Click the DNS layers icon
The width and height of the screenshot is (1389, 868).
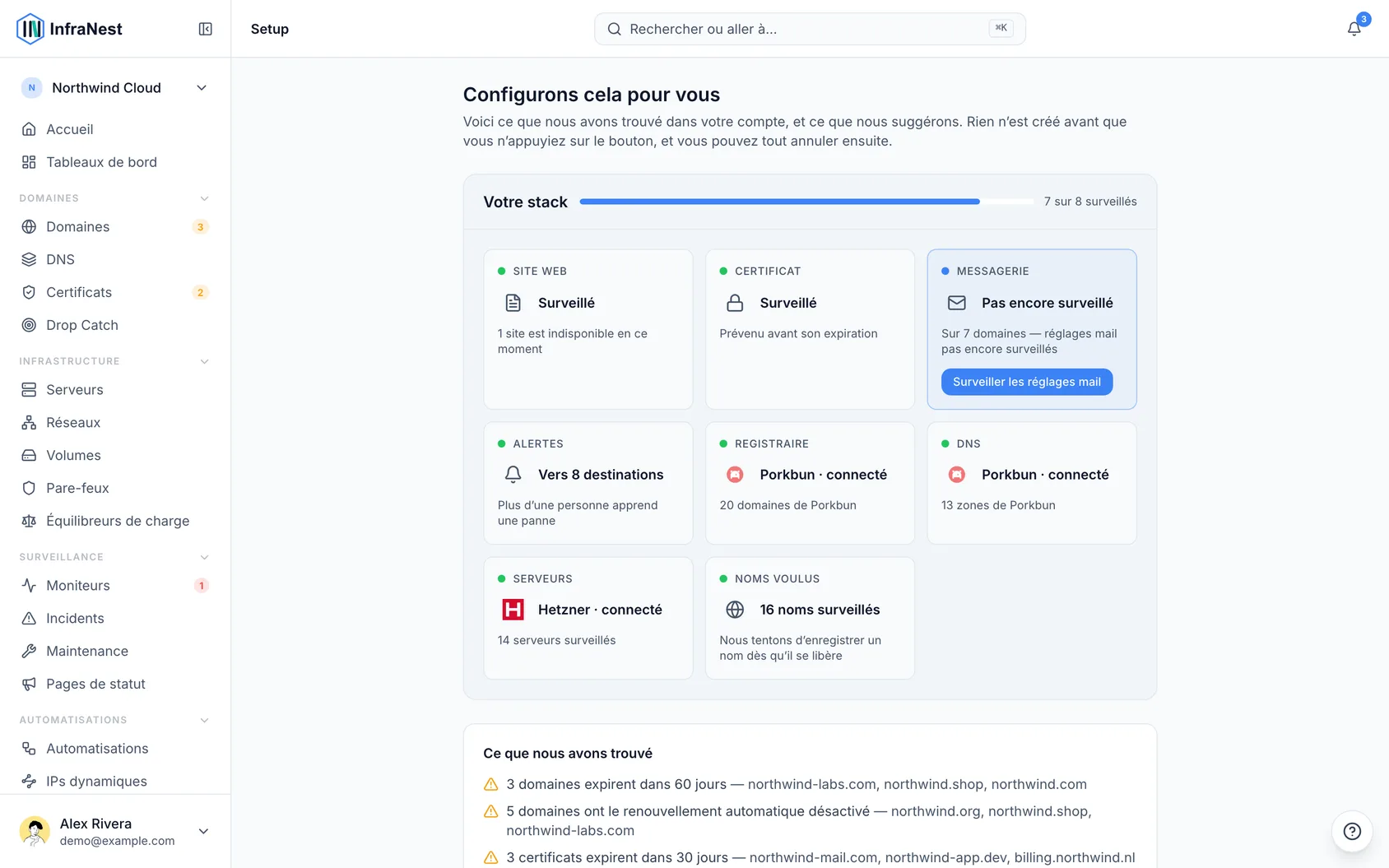[x=29, y=259]
